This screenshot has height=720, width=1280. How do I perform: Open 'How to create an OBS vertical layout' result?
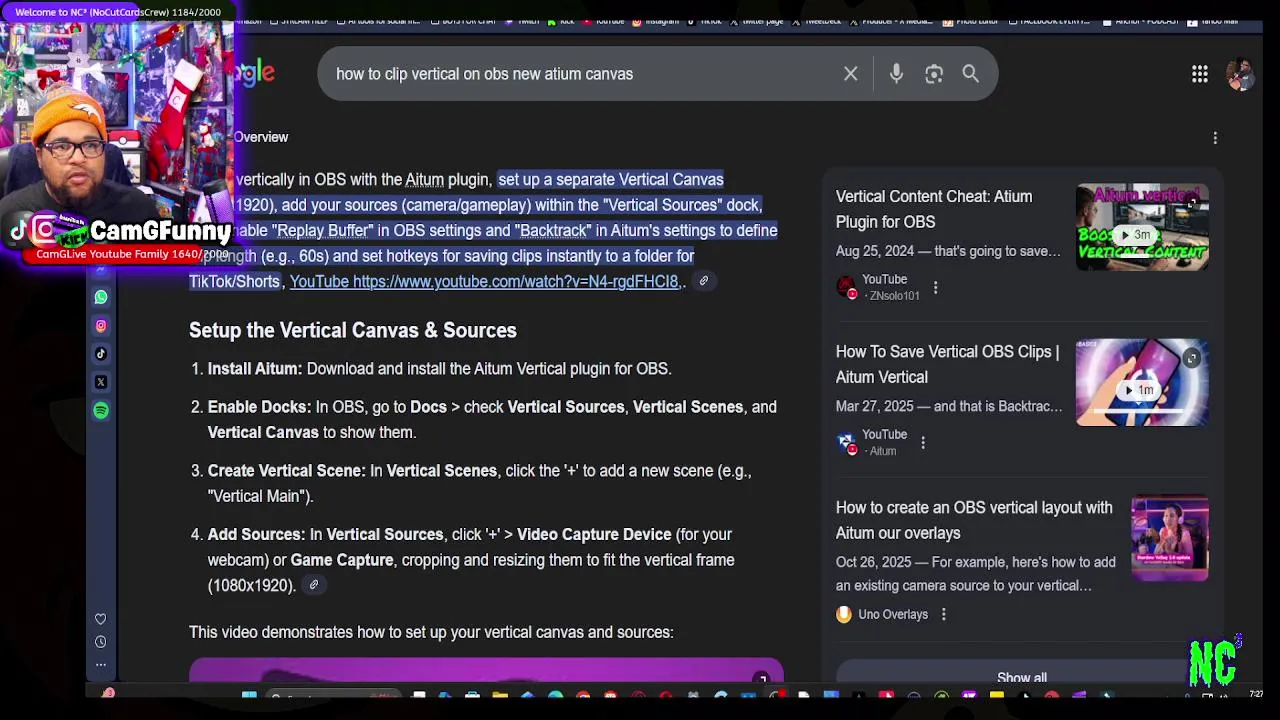pyautogui.click(x=974, y=520)
